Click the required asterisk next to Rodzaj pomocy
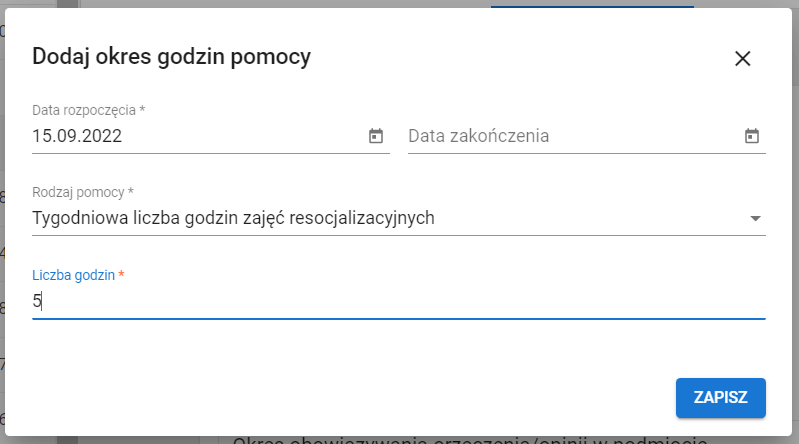 pos(131,191)
